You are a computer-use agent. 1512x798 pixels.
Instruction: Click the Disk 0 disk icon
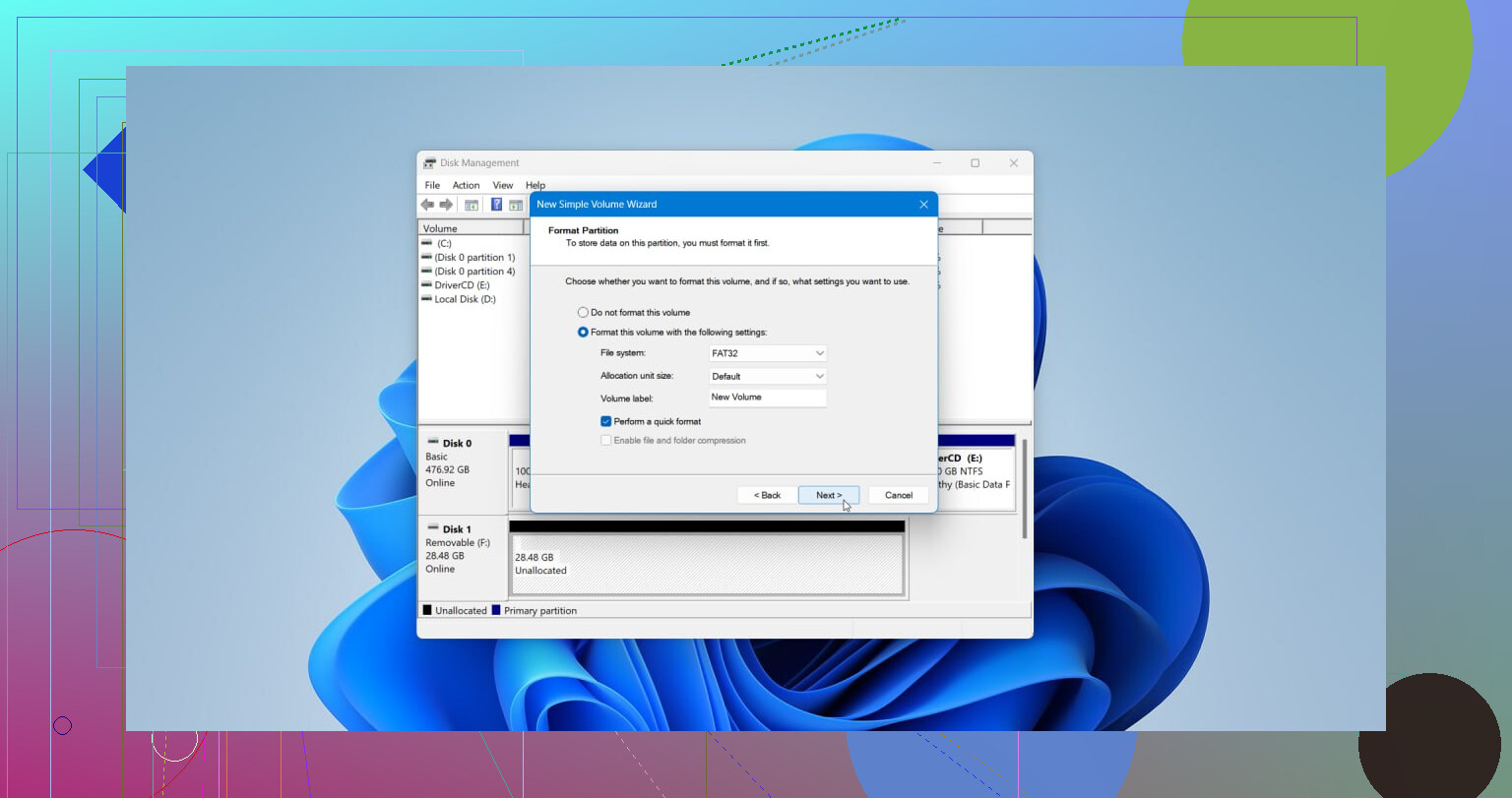pos(433,443)
